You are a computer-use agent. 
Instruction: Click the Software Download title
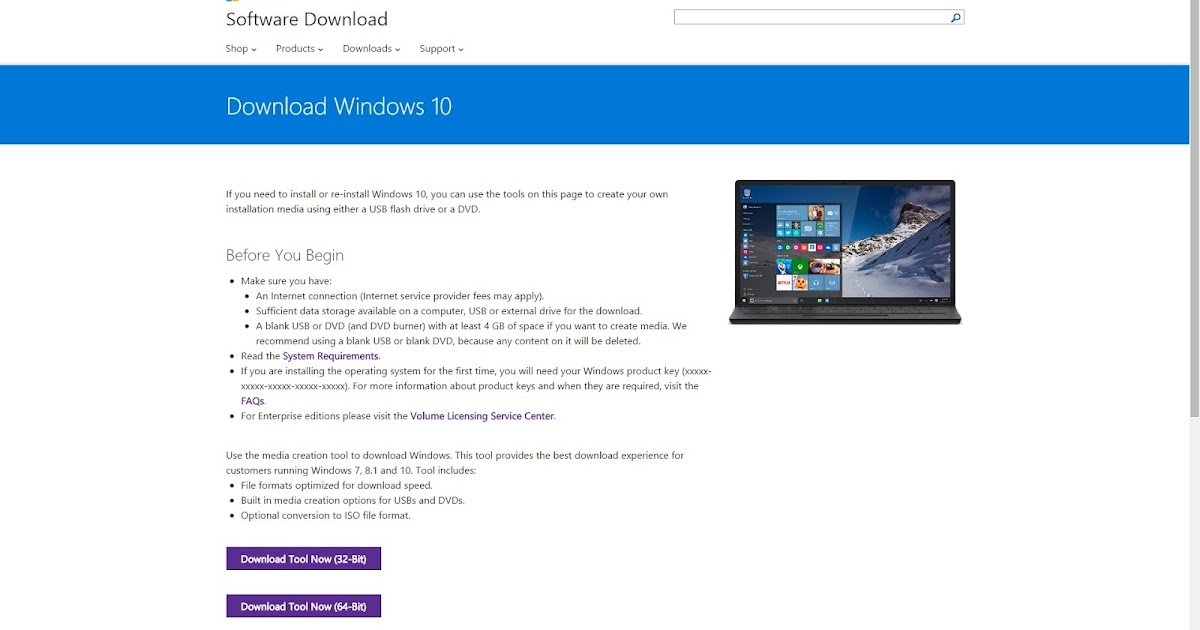[307, 19]
